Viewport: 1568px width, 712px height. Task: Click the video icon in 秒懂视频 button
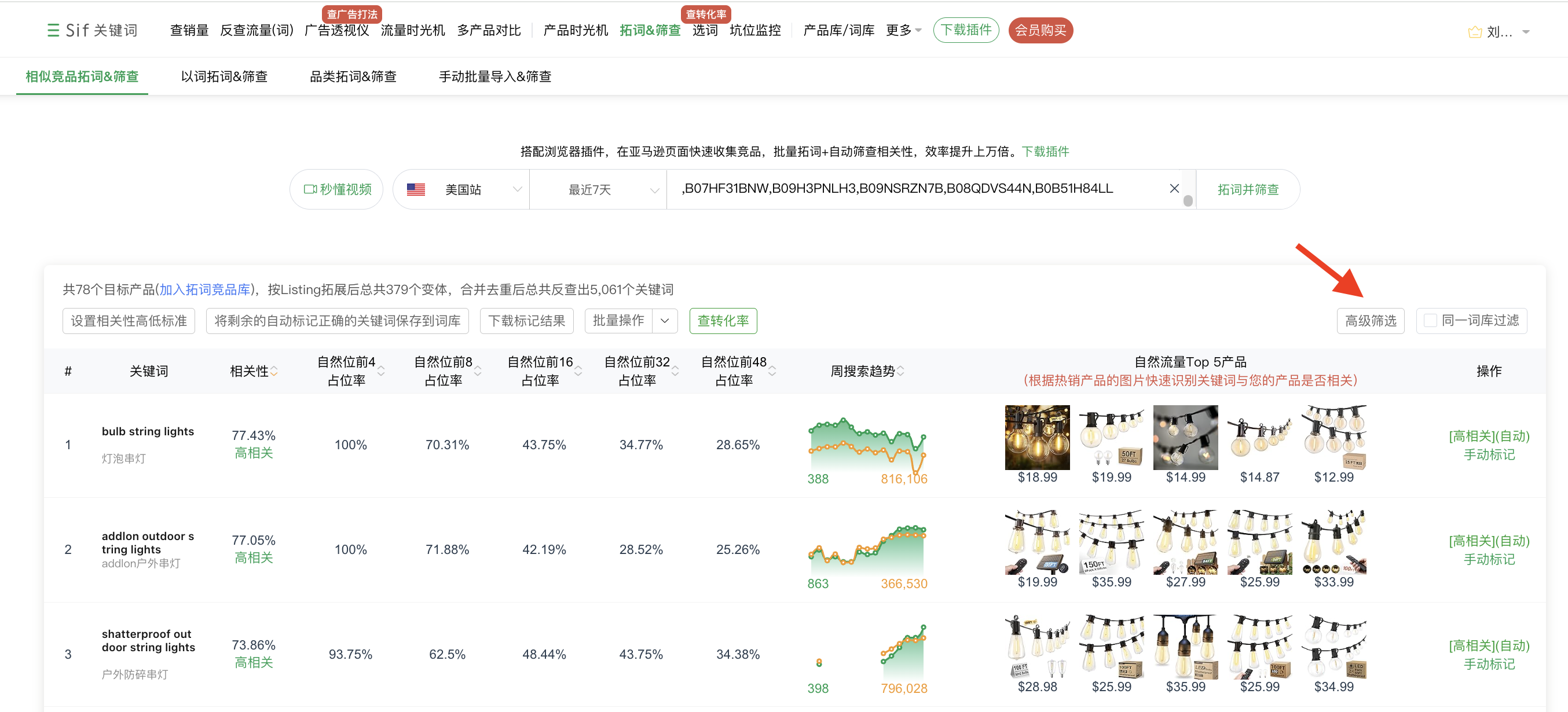310,189
